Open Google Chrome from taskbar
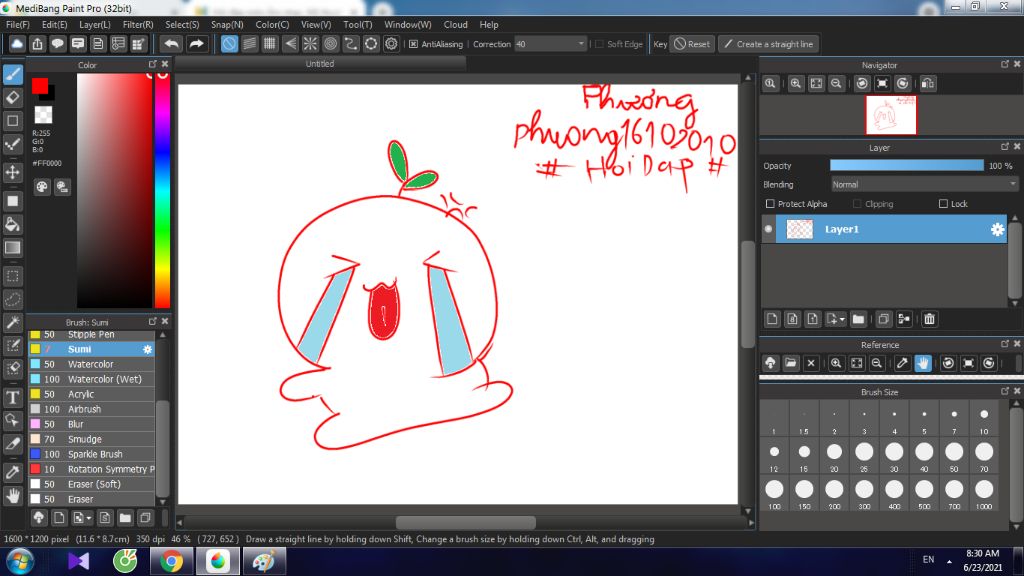 [x=171, y=562]
